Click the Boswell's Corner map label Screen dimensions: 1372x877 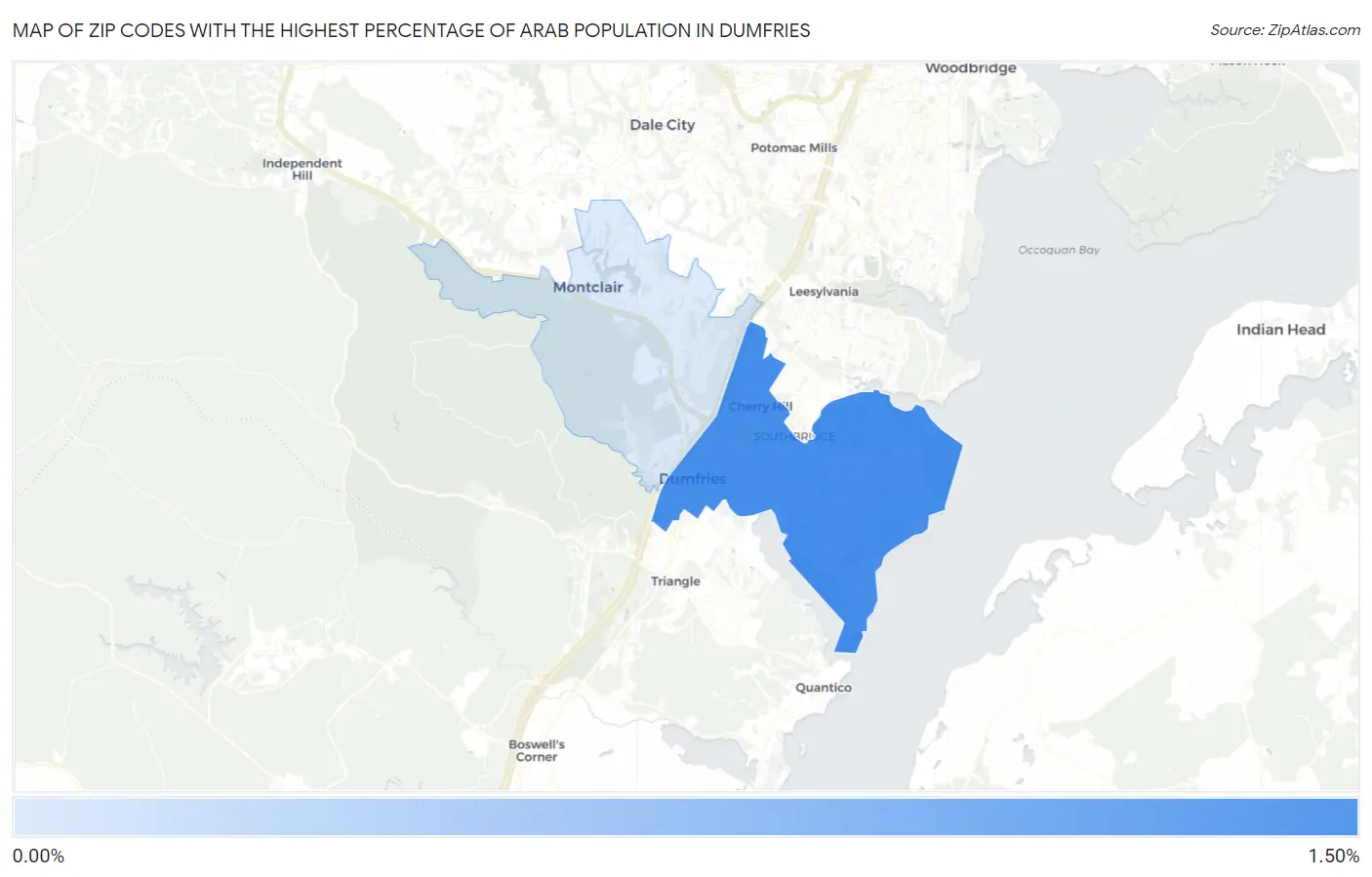pyautogui.click(x=537, y=750)
